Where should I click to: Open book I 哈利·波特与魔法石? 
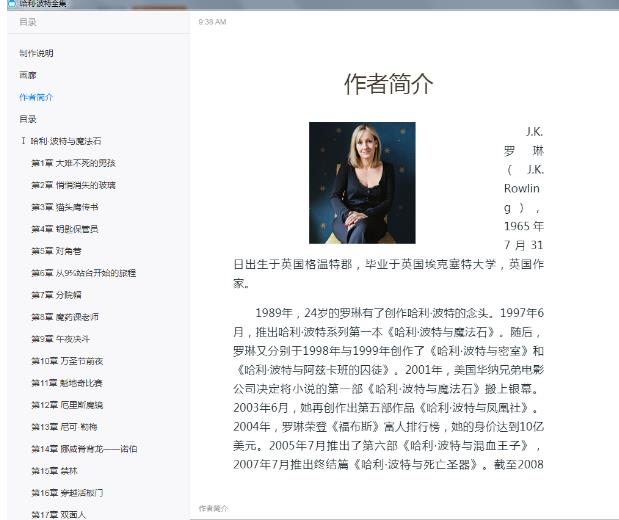coord(61,141)
